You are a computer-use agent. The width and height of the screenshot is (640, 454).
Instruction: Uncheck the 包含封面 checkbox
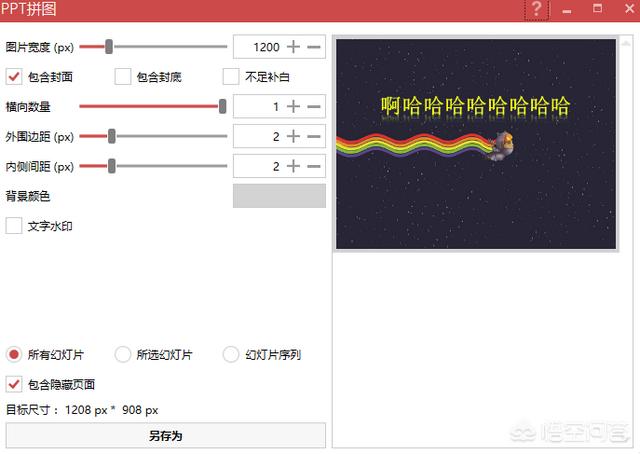[14, 76]
